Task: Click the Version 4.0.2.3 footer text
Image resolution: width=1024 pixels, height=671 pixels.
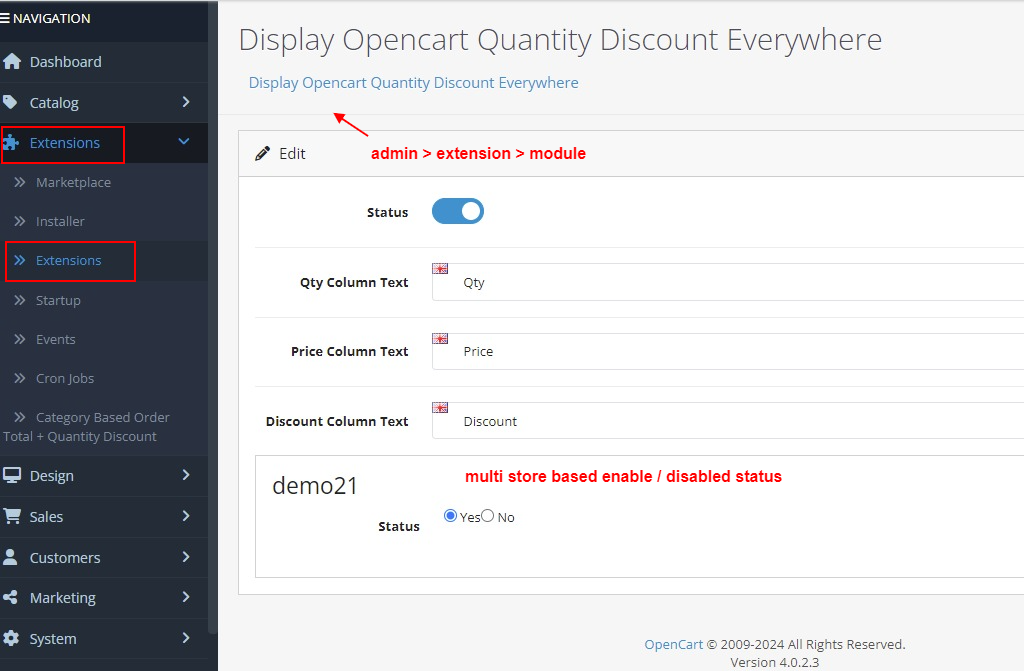Action: 775,663
